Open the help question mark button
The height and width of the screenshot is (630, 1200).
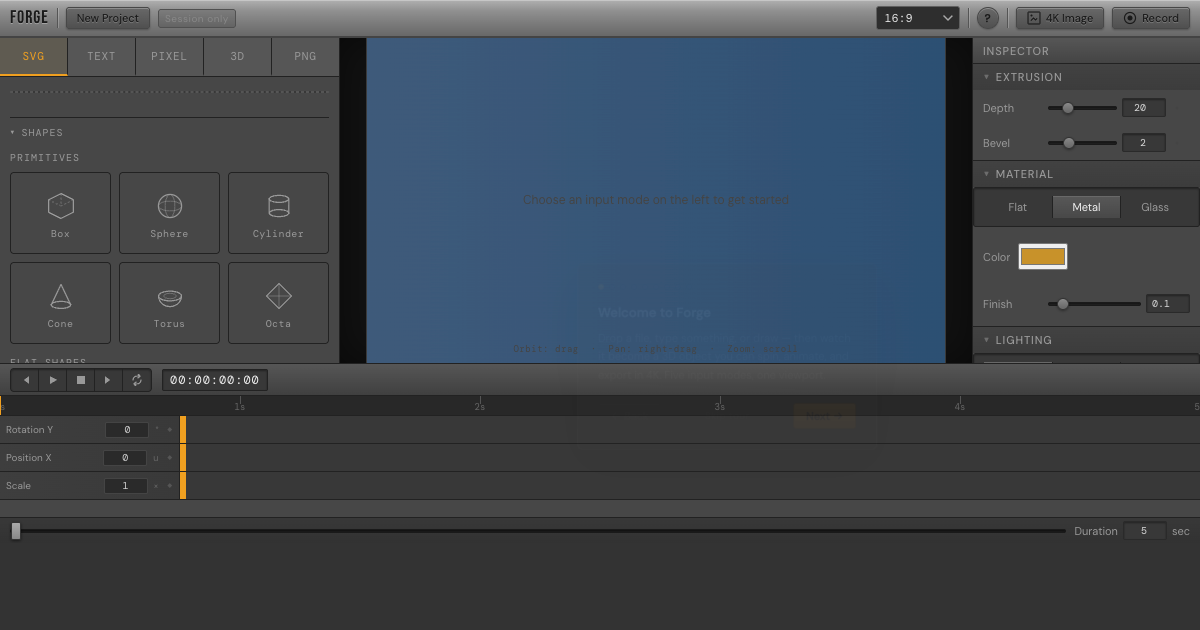987,18
